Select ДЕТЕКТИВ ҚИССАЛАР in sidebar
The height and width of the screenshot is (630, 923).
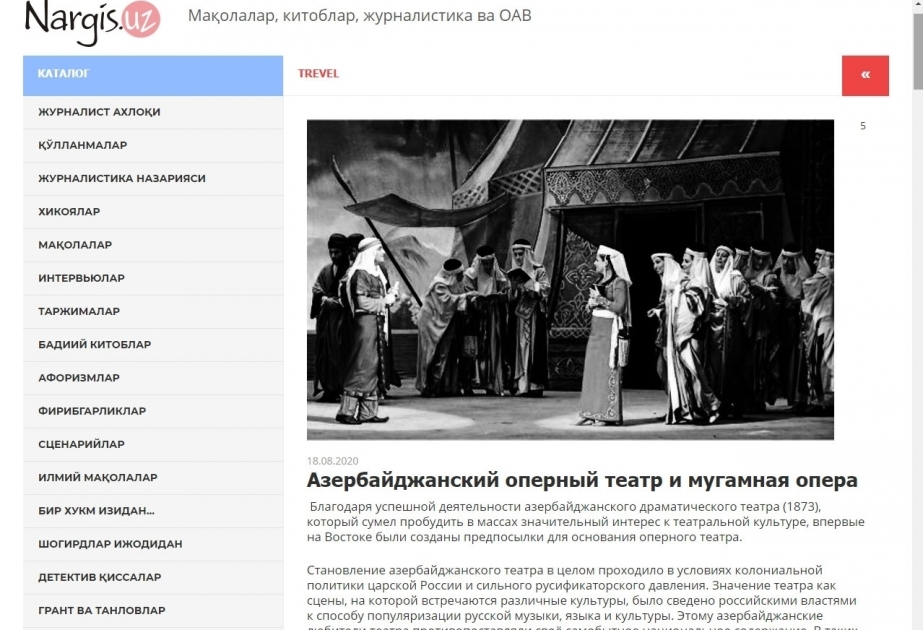tap(153, 578)
